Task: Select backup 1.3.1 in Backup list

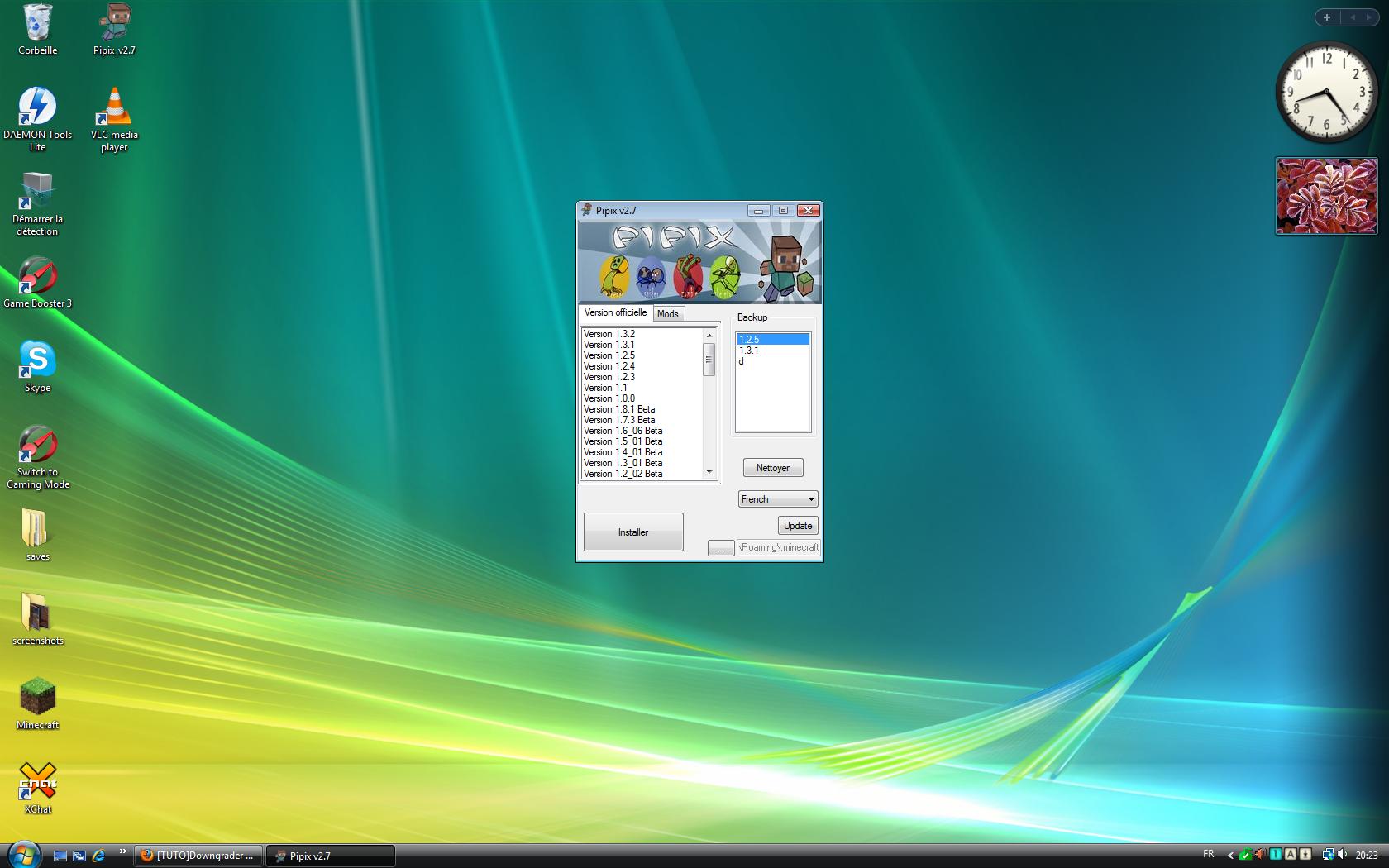Action: point(749,351)
